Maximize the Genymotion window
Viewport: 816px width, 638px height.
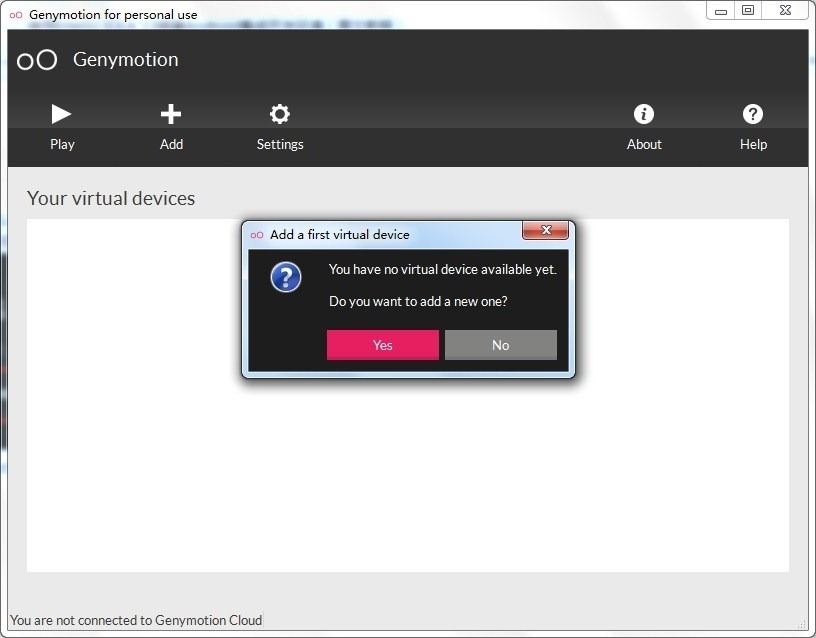tap(748, 10)
